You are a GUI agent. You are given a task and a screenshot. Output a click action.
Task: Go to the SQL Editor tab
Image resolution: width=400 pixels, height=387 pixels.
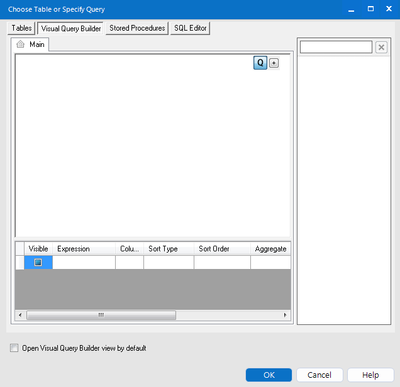point(190,28)
